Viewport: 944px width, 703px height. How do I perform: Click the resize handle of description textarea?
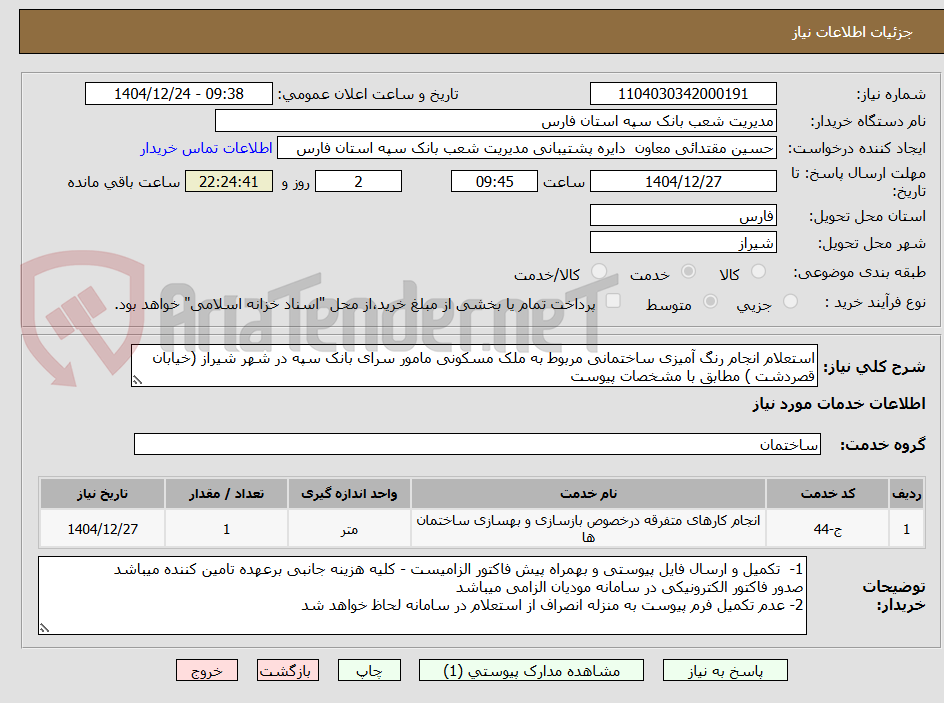137,380
